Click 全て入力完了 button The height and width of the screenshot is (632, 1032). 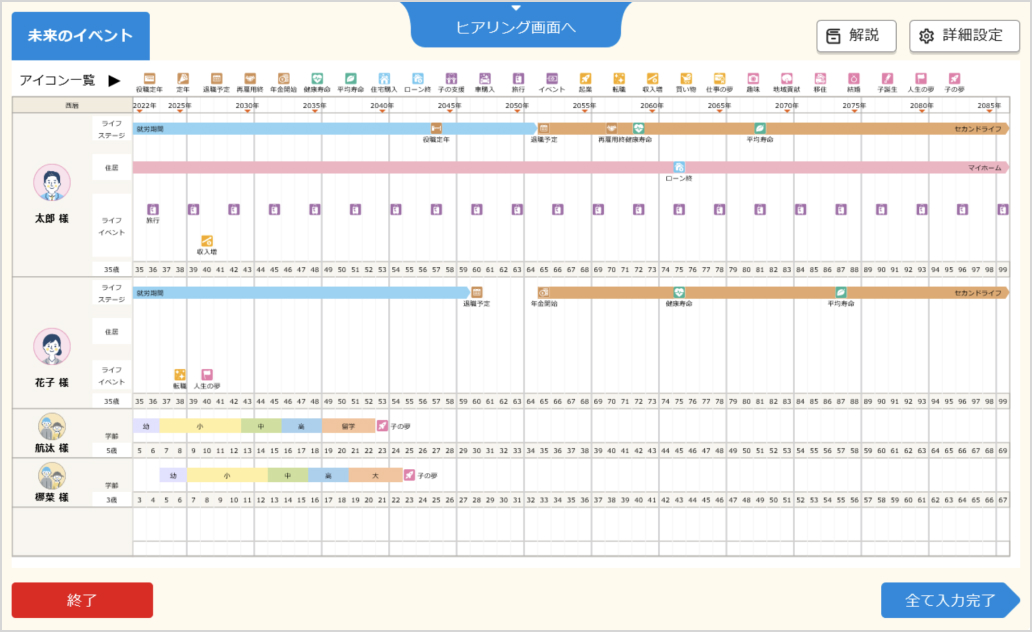click(950, 600)
